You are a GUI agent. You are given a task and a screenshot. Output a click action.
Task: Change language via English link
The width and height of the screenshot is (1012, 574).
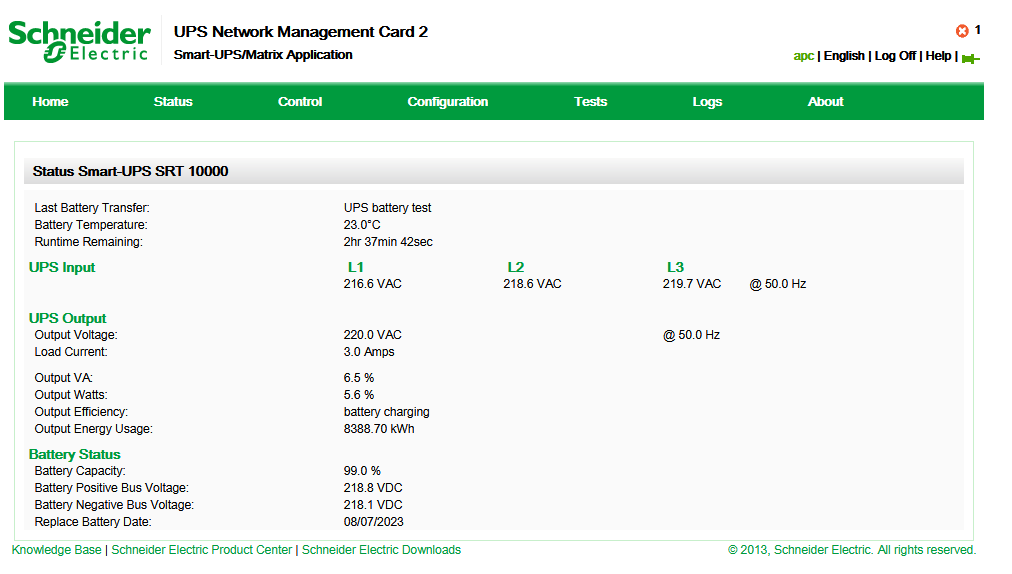click(844, 56)
